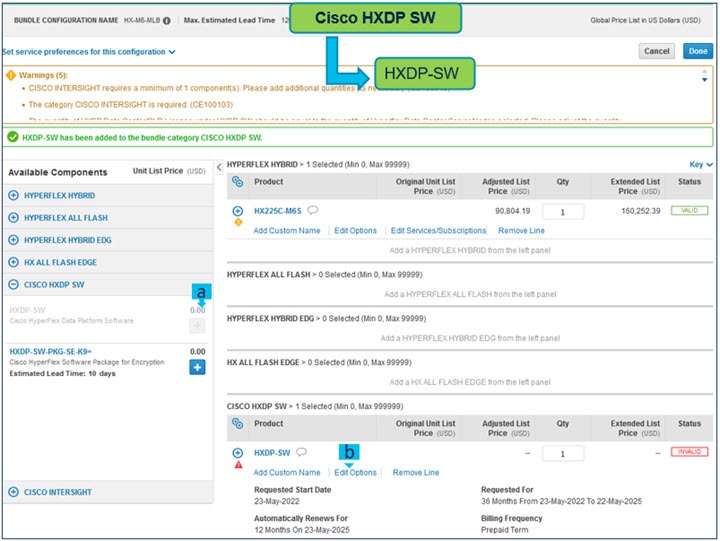Click the 90,804.19 adjusted price value
Image resolution: width=720 pixels, height=541 pixels.
point(512,211)
